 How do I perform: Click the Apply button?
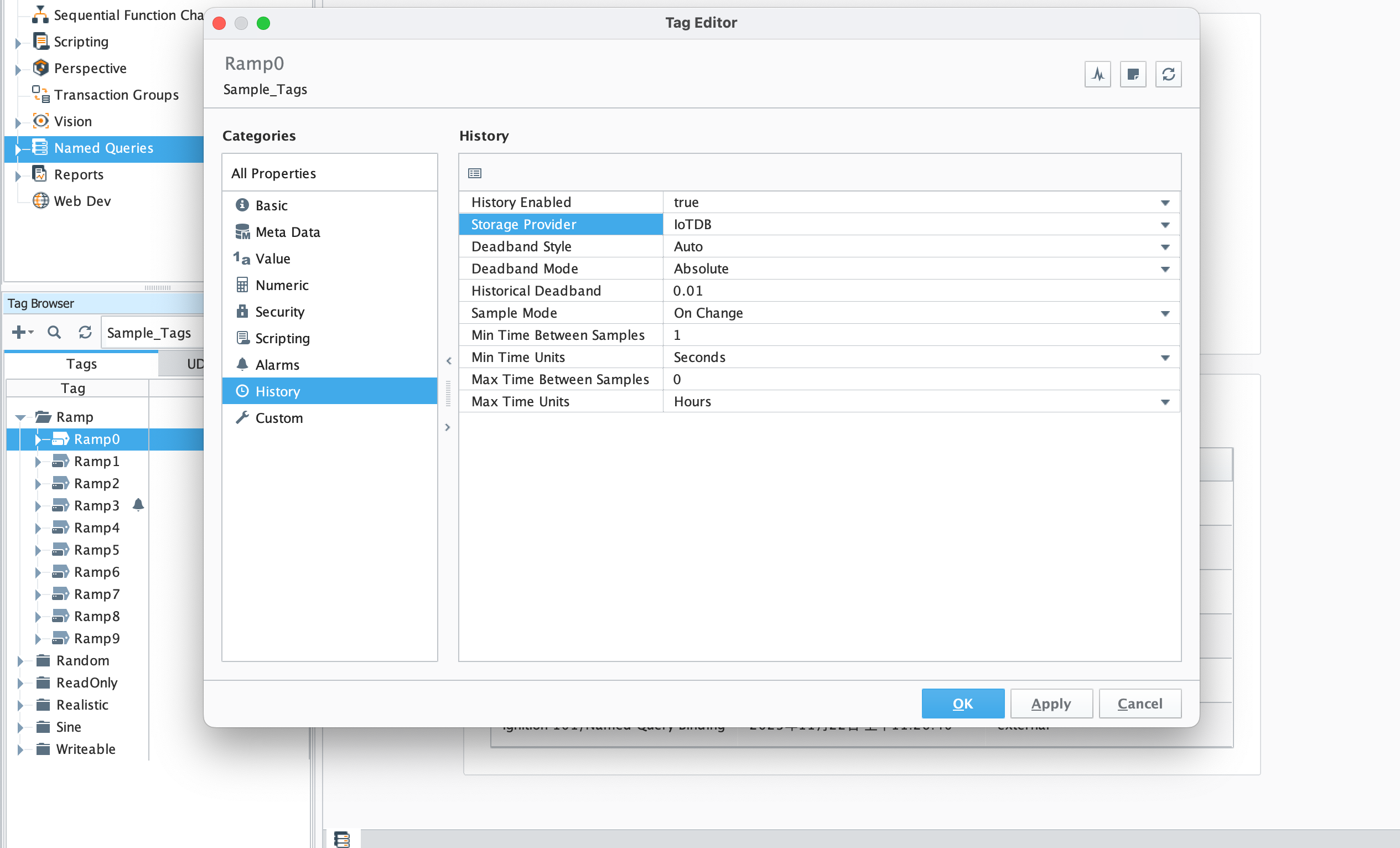[1050, 703]
